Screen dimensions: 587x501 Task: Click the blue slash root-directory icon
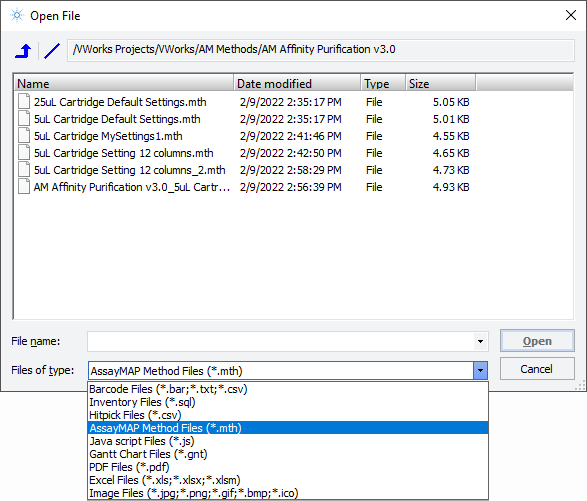52,51
